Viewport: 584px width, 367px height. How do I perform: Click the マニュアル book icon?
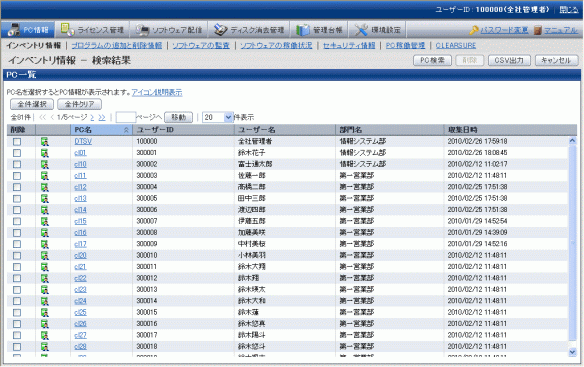537,30
